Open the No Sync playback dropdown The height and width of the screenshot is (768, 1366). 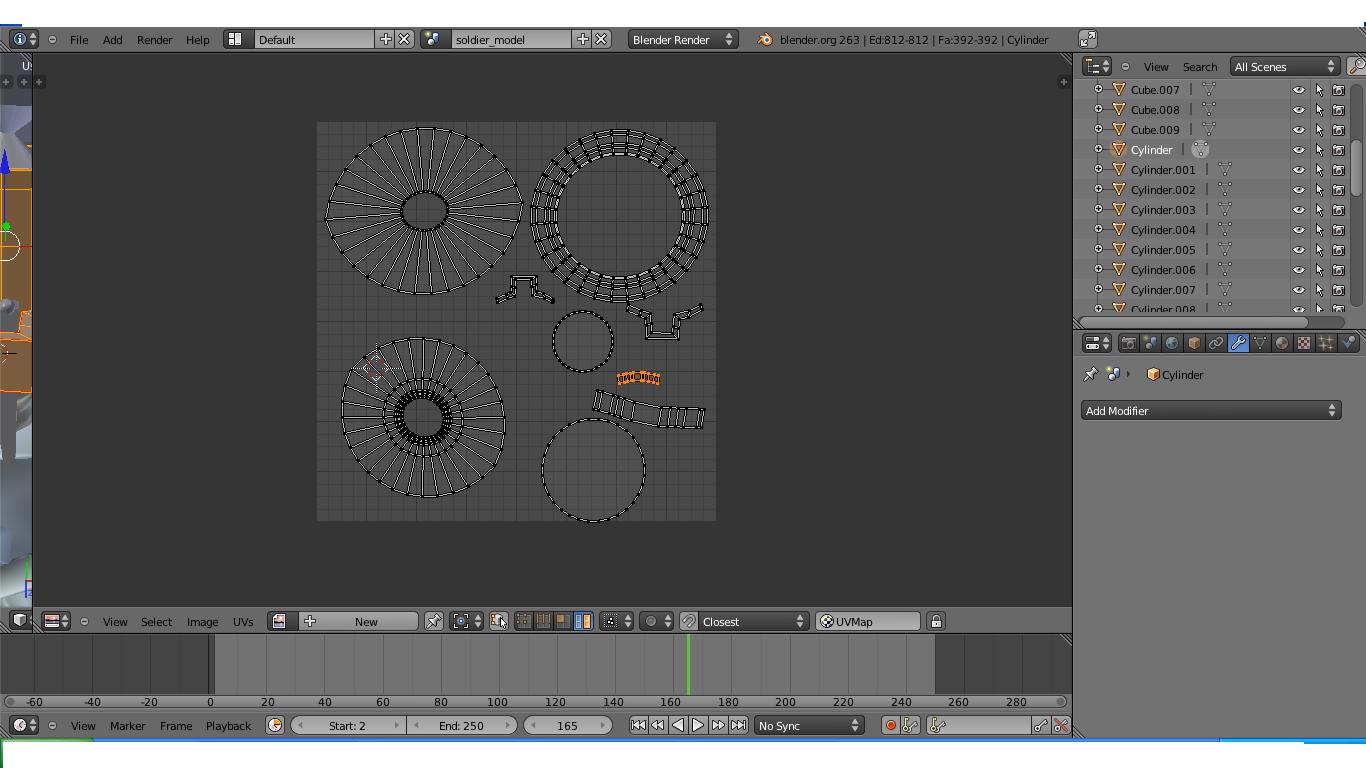pyautogui.click(x=809, y=726)
